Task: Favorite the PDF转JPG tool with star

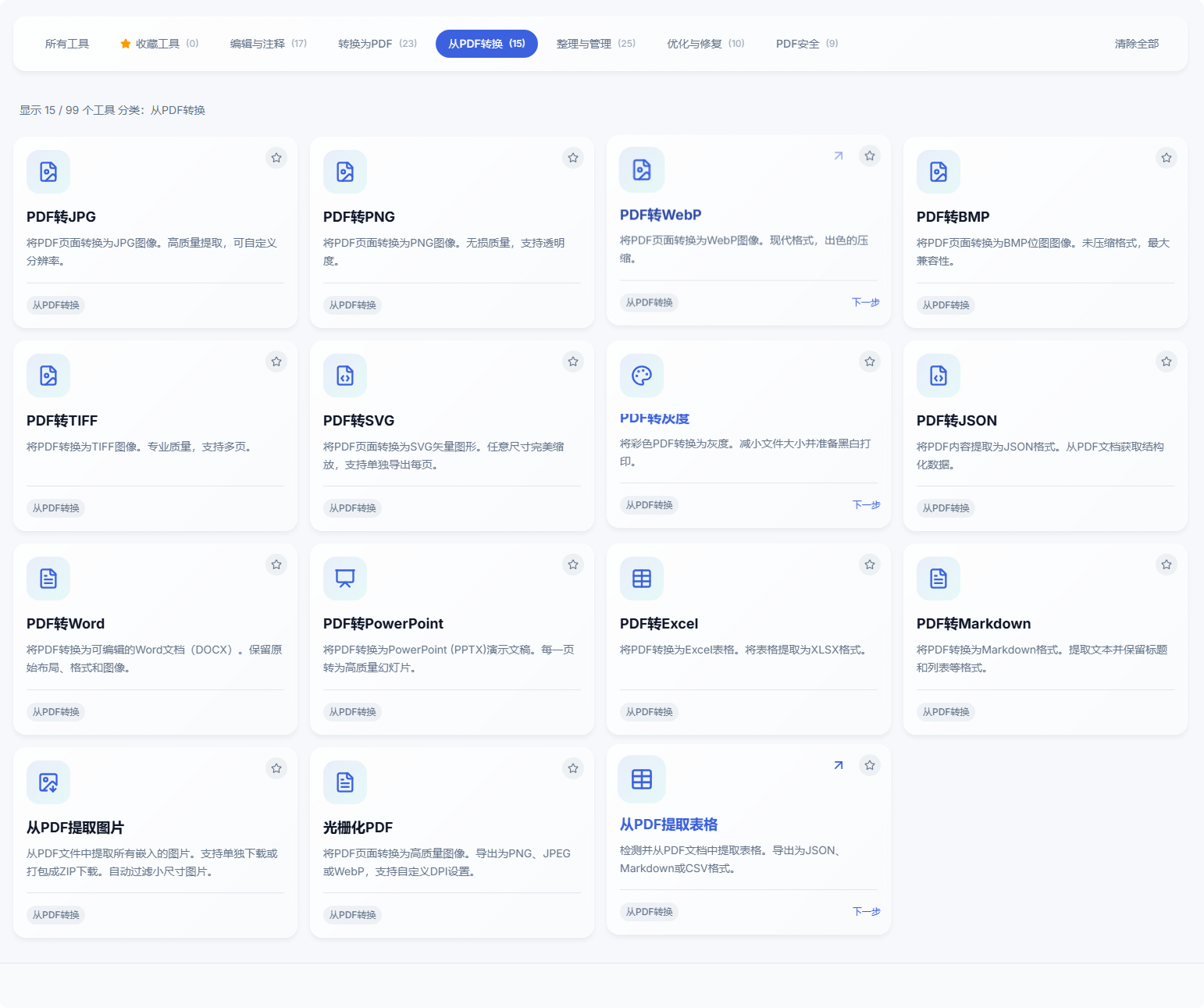Action: pyautogui.click(x=276, y=158)
